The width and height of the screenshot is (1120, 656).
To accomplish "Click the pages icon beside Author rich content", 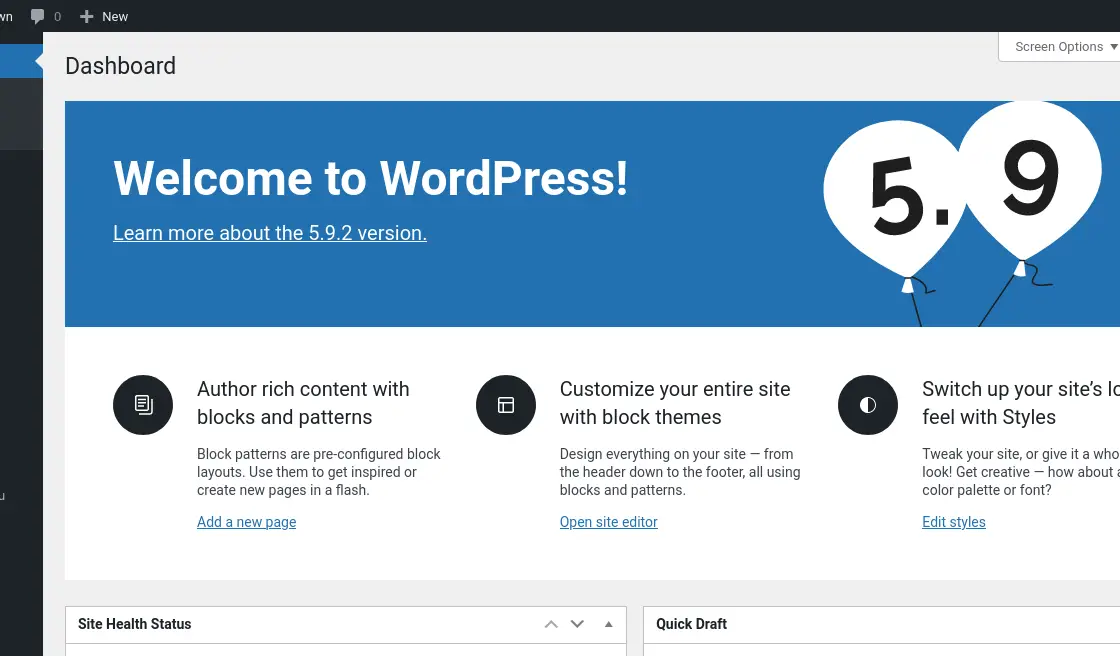I will click(x=143, y=405).
